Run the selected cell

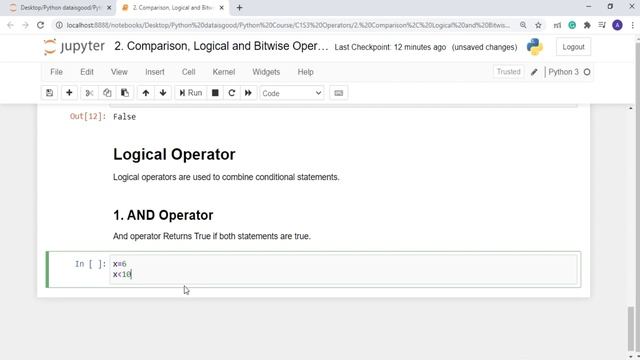coord(191,93)
